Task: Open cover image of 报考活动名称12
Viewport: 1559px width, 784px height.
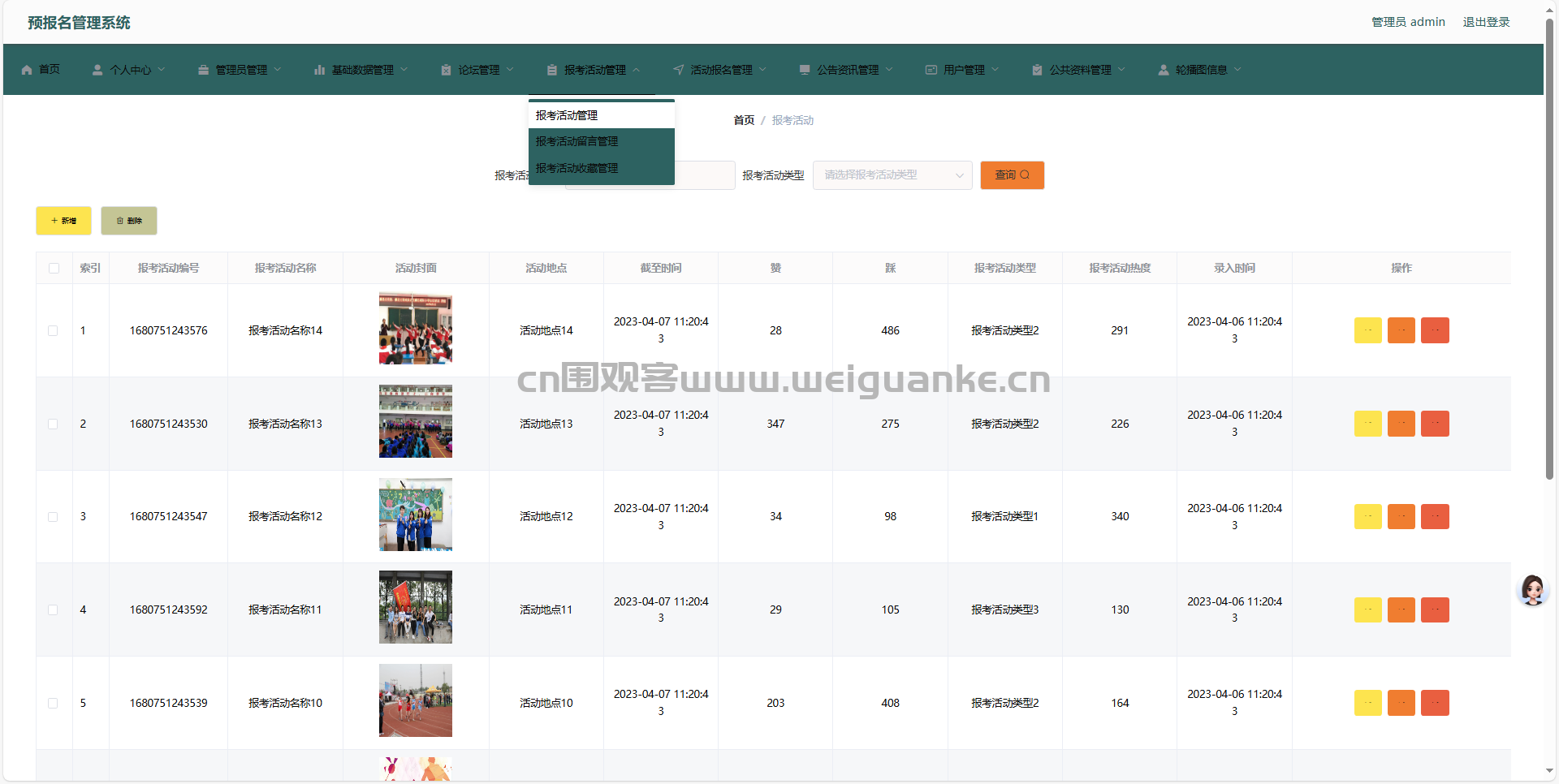Action: click(x=416, y=515)
